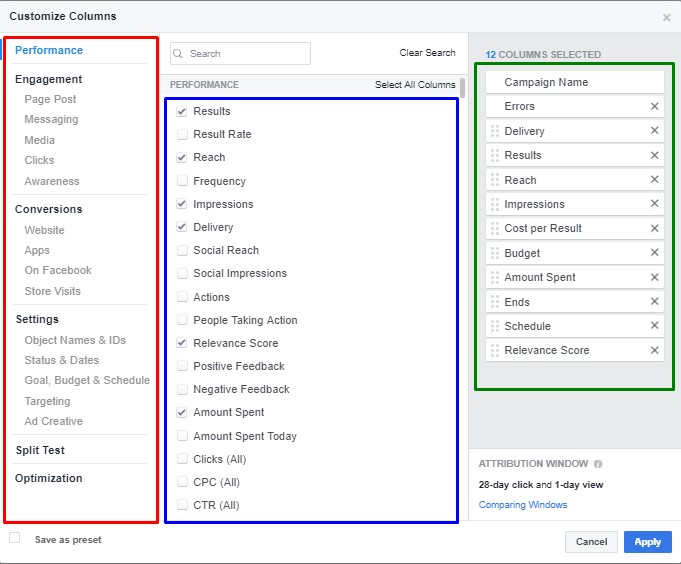The width and height of the screenshot is (681, 564).
Task: Enable the Positive Feedback checkbox
Action: (182, 366)
